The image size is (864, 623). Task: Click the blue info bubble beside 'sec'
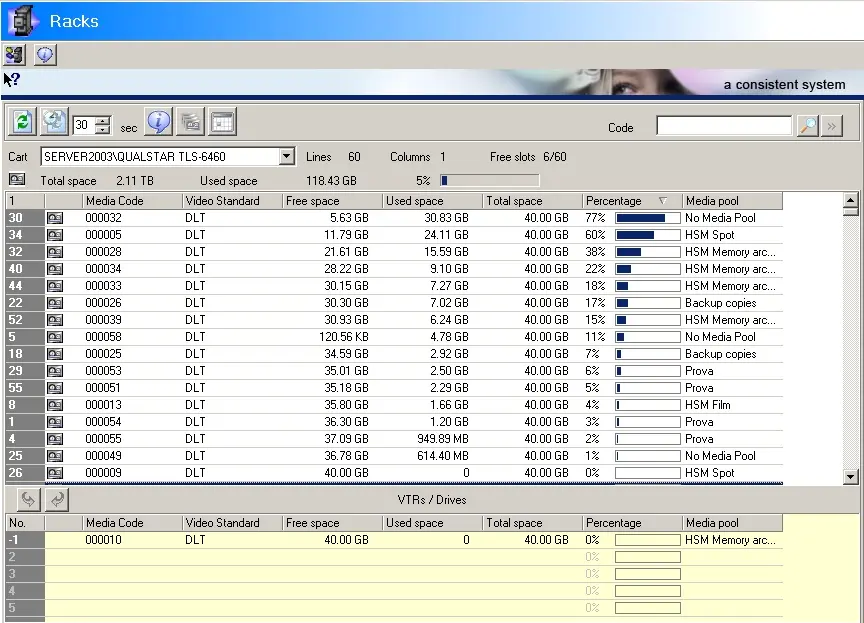point(158,122)
